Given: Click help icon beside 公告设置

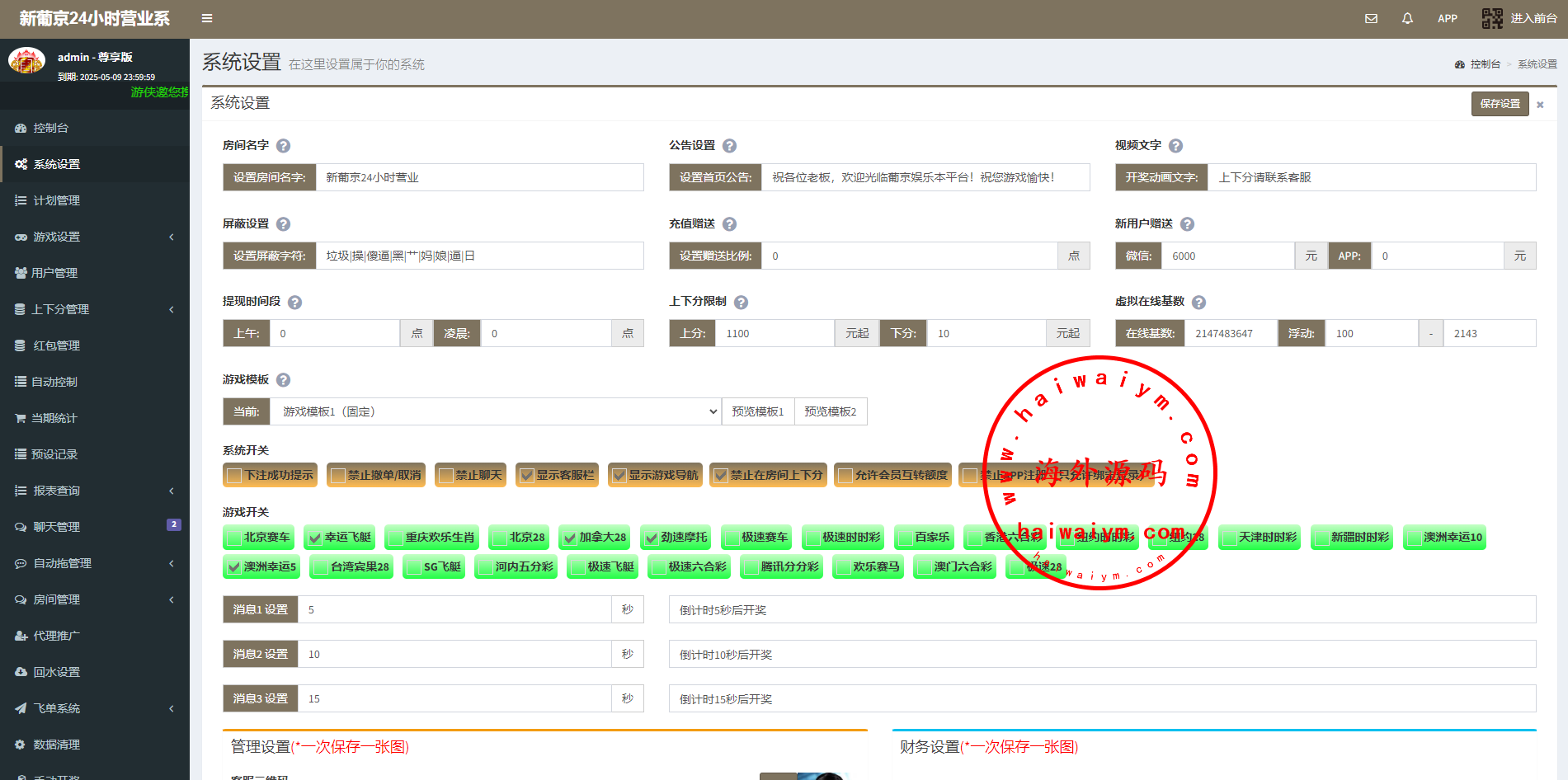Looking at the screenshot, I should pyautogui.click(x=729, y=146).
